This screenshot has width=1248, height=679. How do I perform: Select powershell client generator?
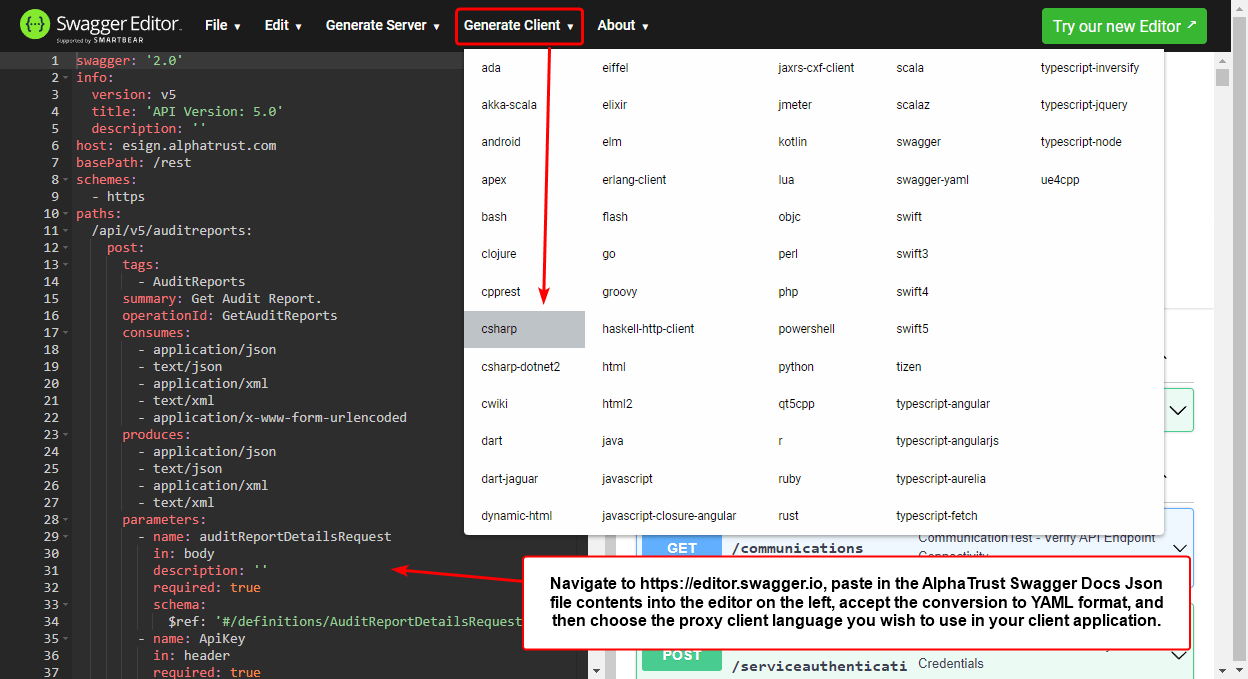(x=807, y=329)
